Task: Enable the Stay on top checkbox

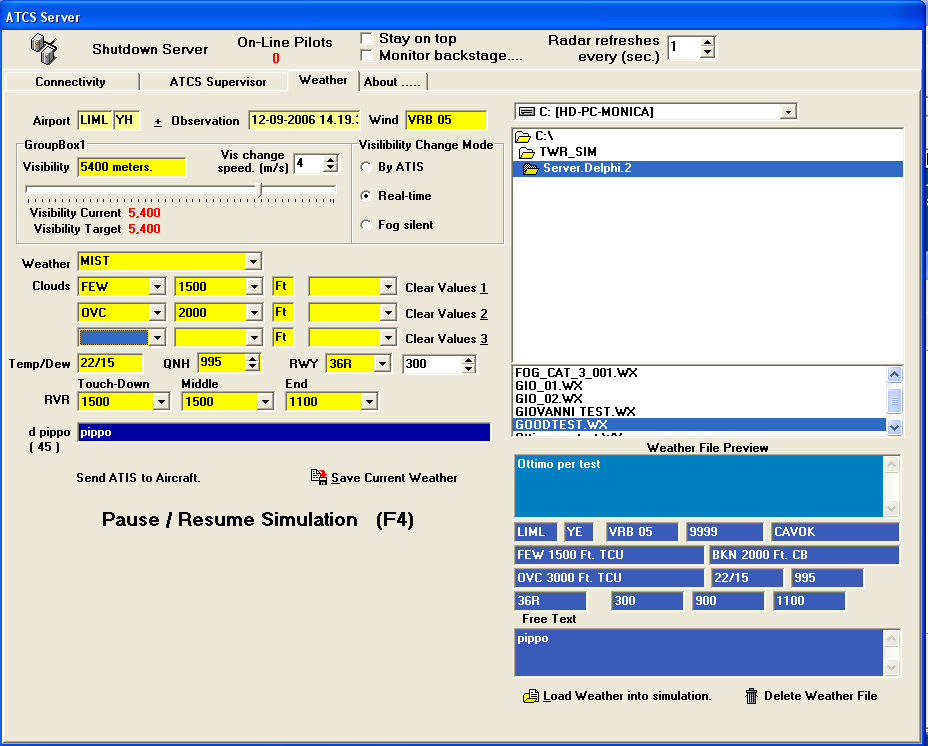Action: tap(366, 39)
